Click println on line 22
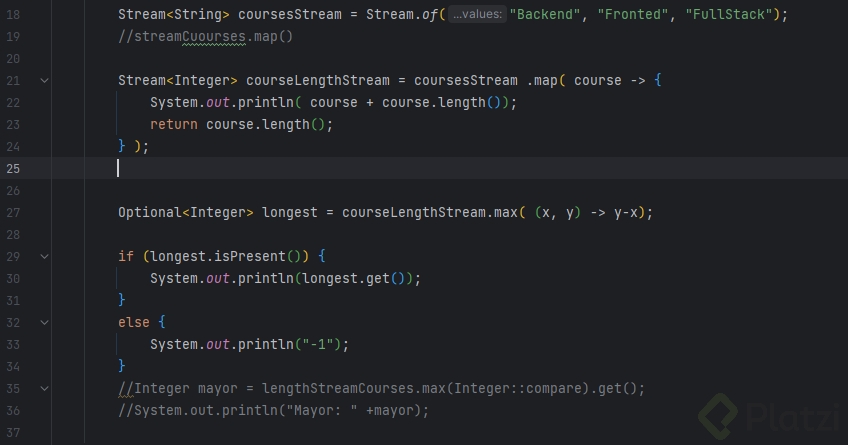Image resolution: width=848 pixels, height=445 pixels. click(x=266, y=102)
